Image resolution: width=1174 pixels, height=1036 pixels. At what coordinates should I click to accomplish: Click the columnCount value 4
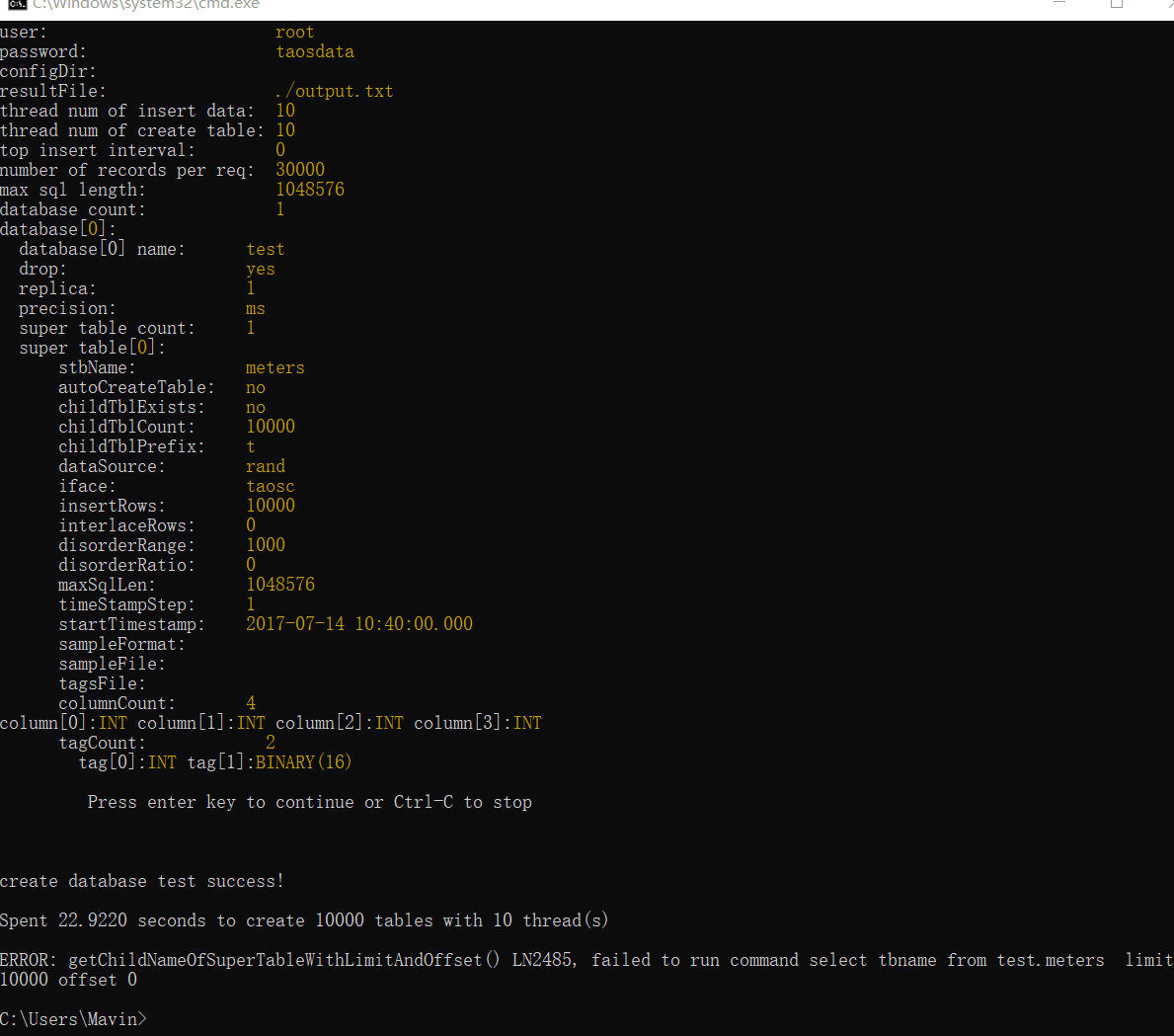[251, 702]
